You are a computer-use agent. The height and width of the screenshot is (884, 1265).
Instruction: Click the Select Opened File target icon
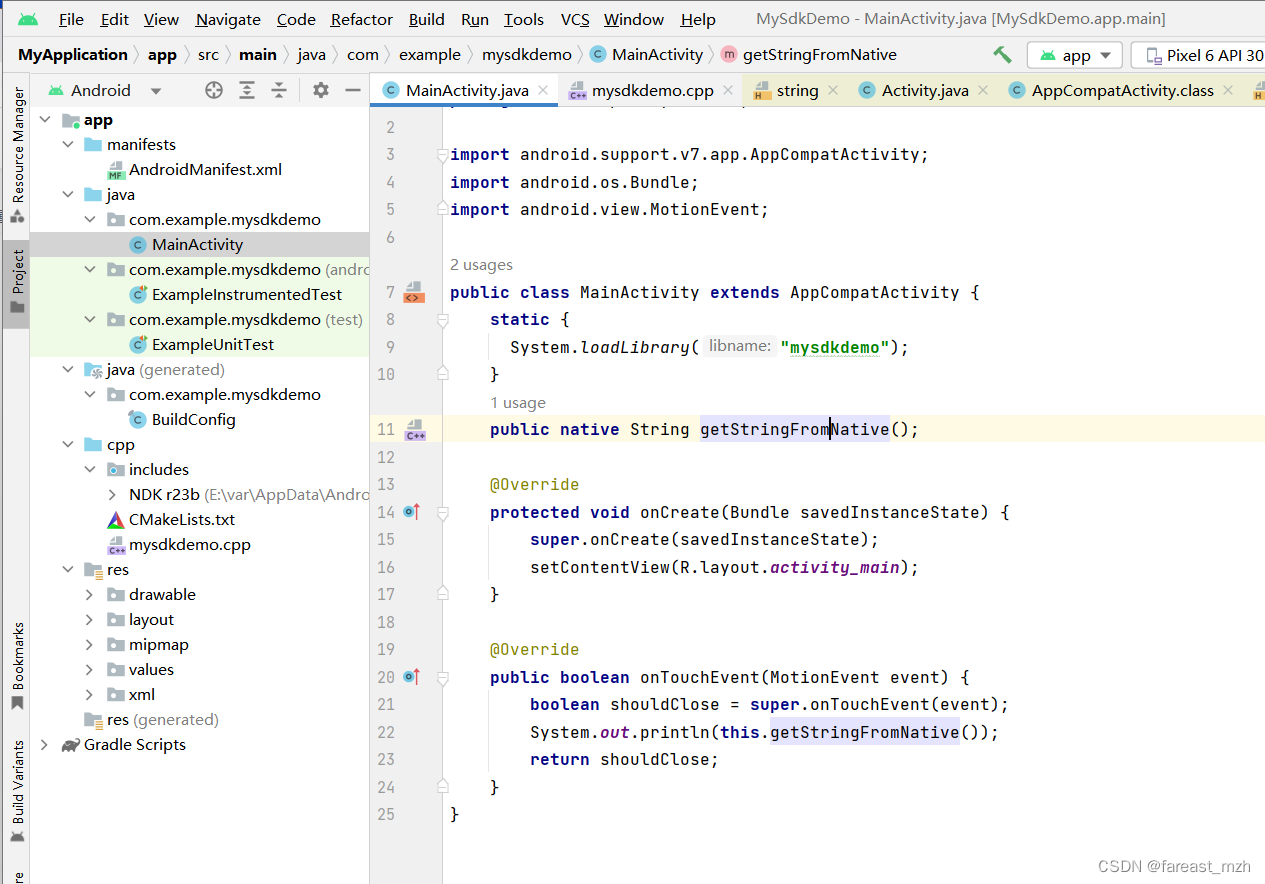[214, 90]
